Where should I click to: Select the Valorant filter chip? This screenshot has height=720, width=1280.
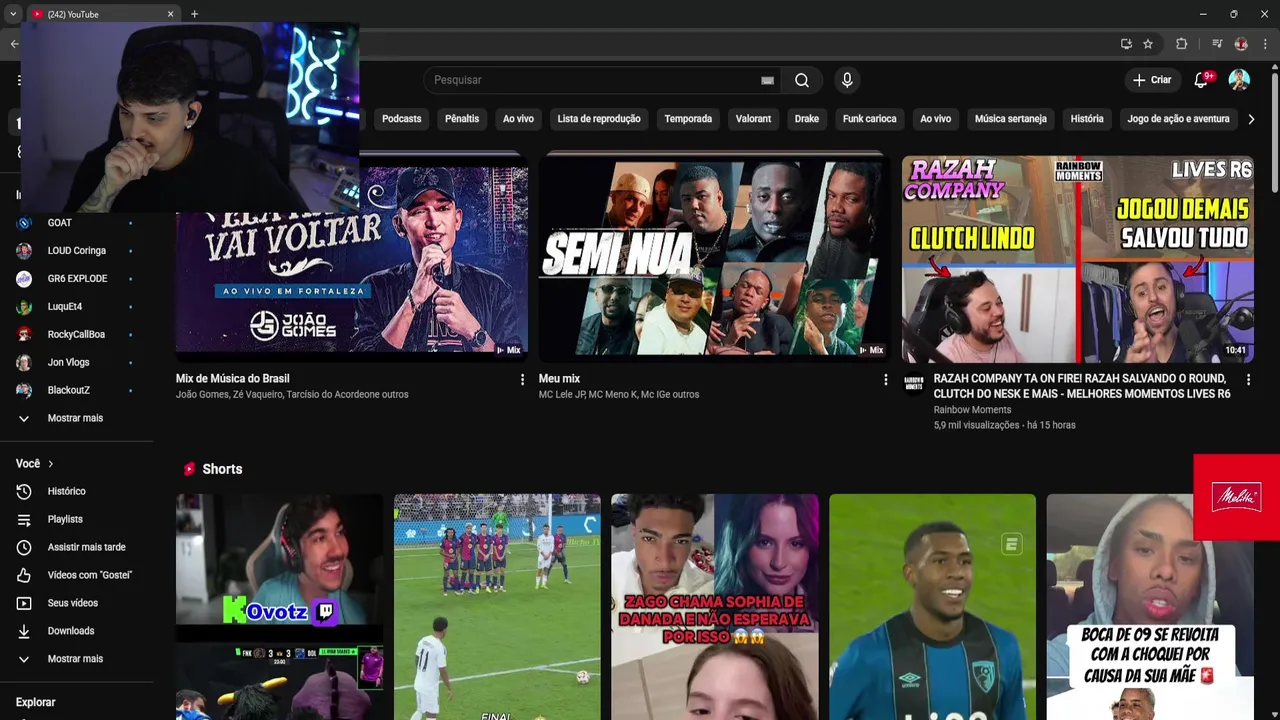click(x=753, y=119)
